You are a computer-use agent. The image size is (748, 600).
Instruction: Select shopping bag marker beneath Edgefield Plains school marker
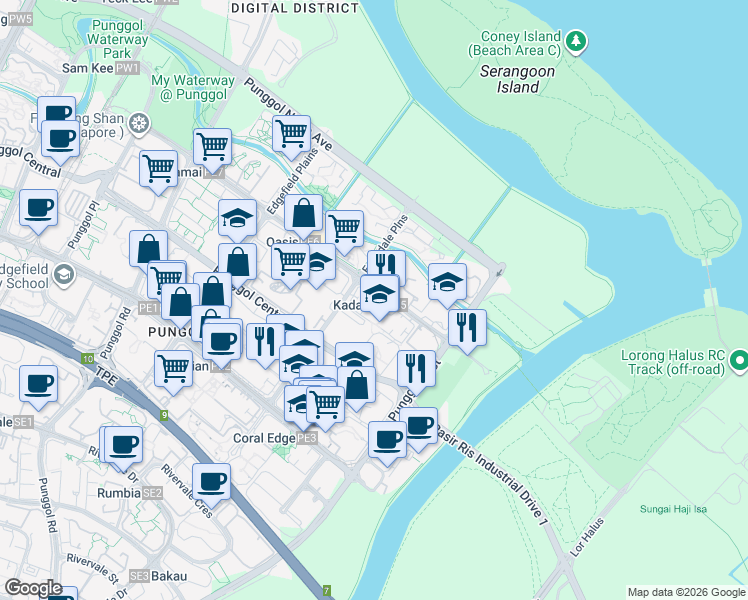[x=238, y=264]
